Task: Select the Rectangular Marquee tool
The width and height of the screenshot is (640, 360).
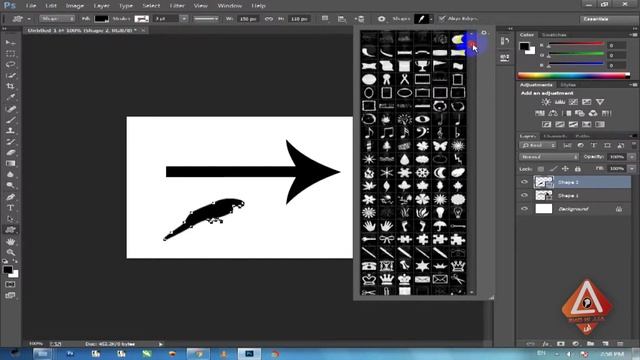Action: point(11,54)
